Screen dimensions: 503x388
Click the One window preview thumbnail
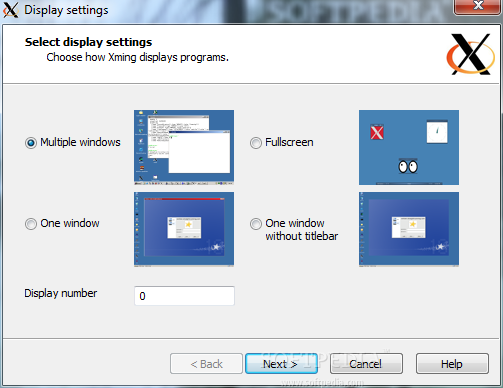184,229
